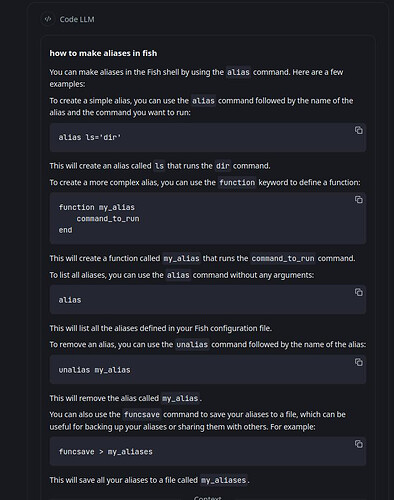Copy the funcsave > my_aliases code block
The image size is (394, 500).
click(359, 444)
